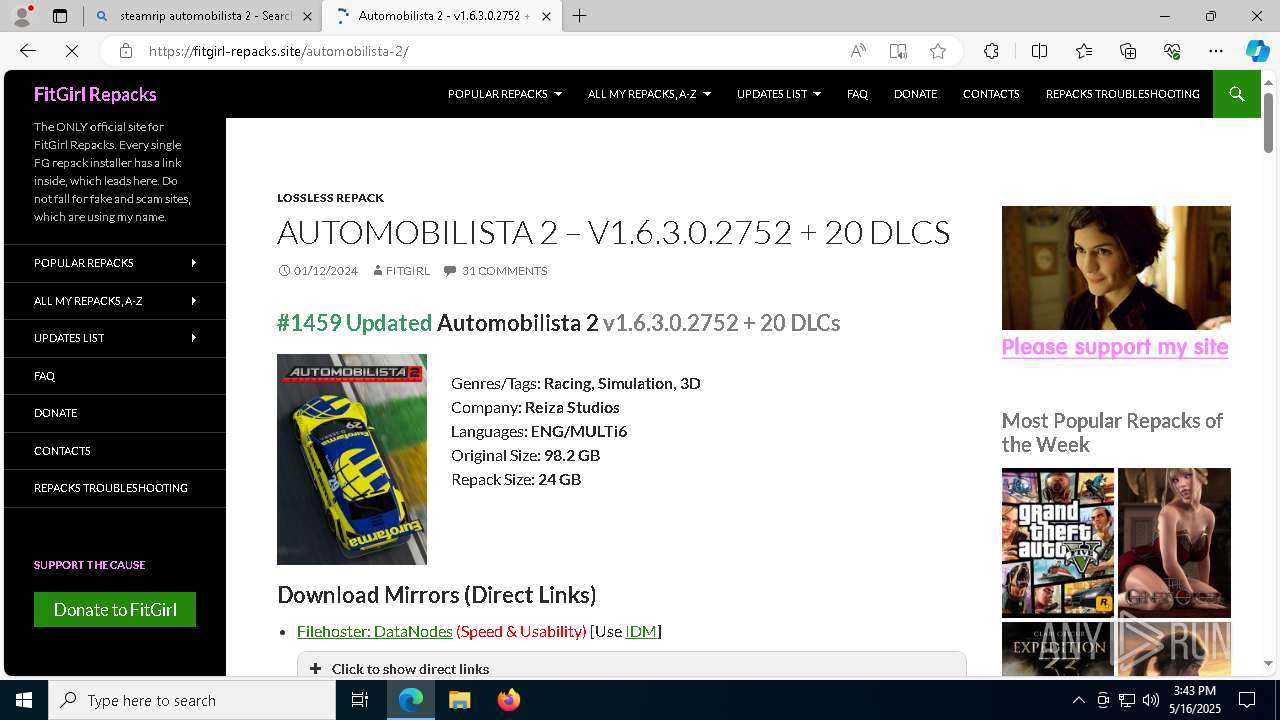
Task: Click Type here to search box
Action: [x=192, y=700]
